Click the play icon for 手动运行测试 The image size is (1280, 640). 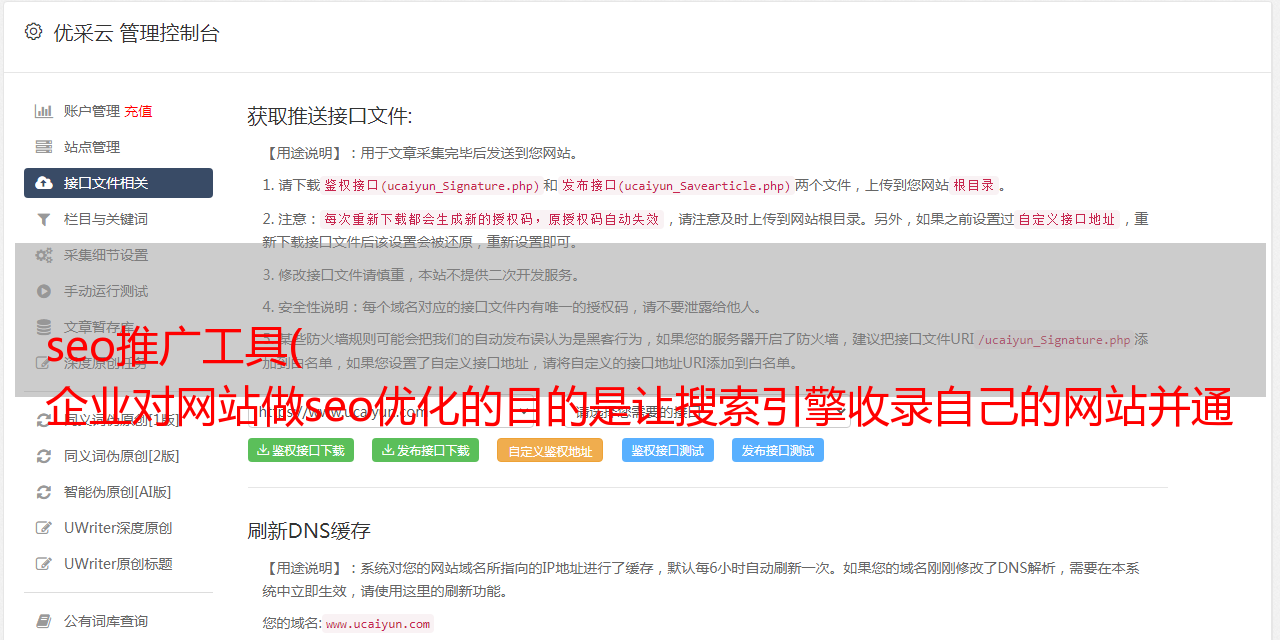[44, 291]
